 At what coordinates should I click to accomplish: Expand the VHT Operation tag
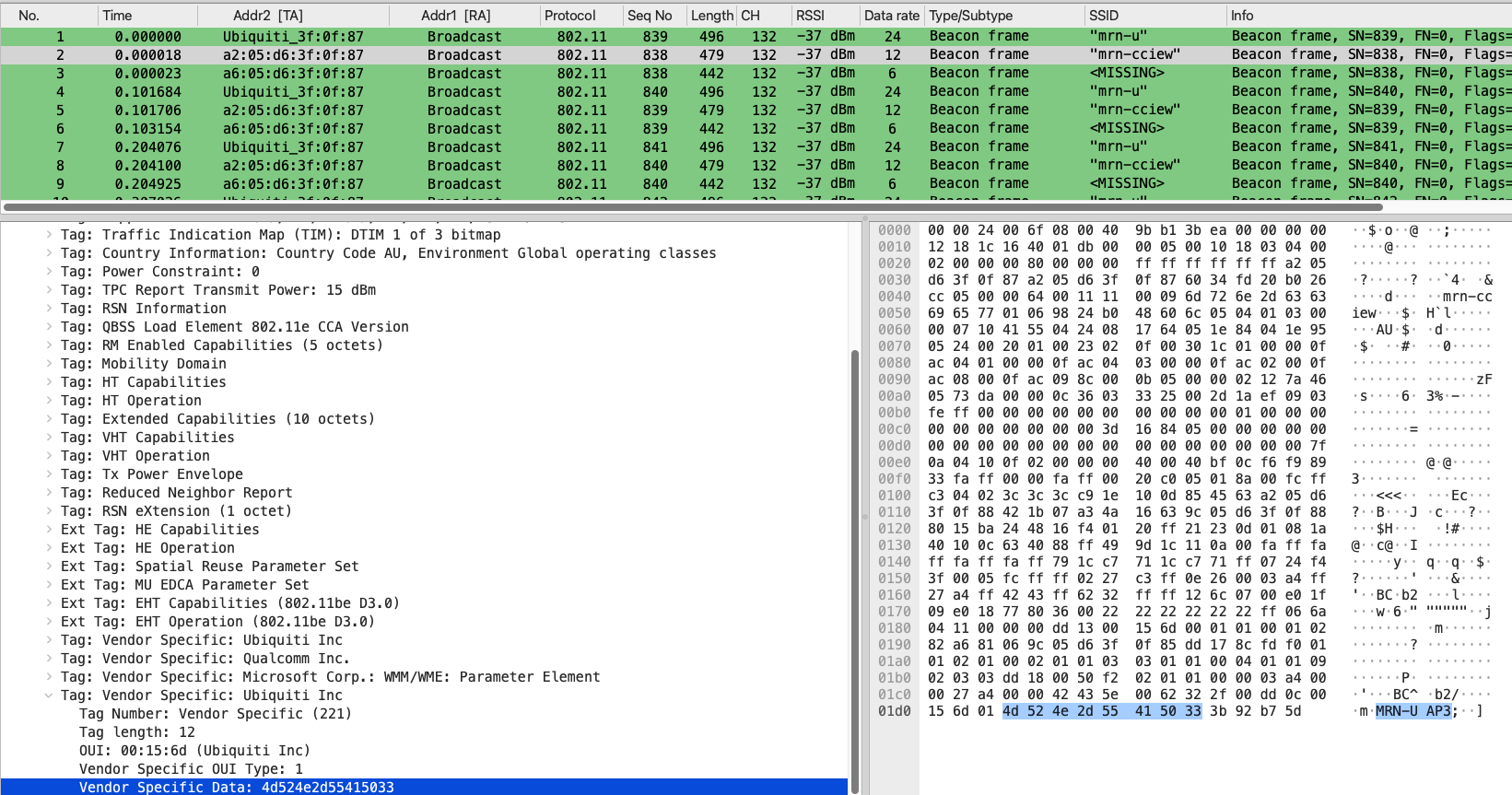[49, 456]
